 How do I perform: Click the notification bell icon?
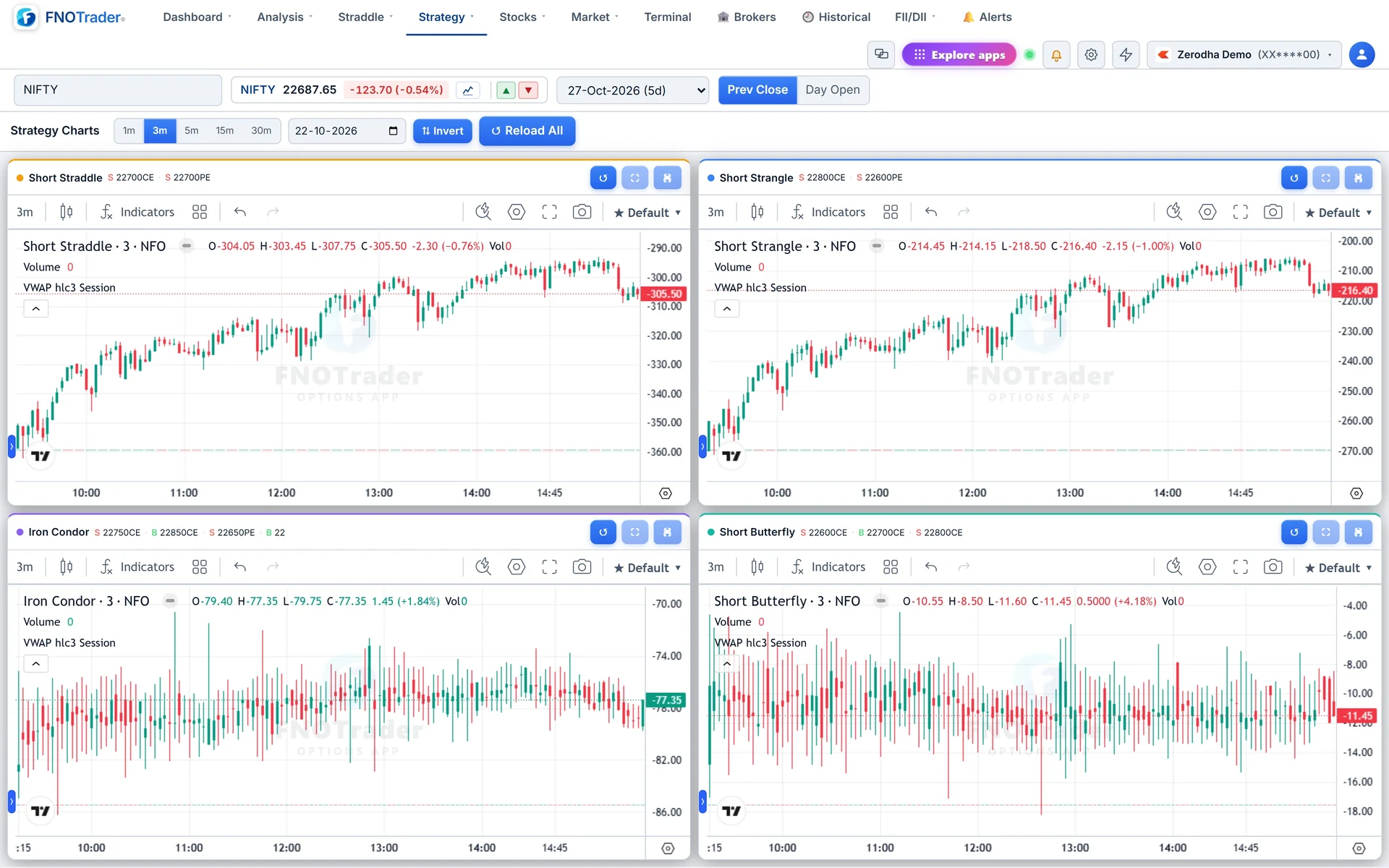click(1056, 55)
